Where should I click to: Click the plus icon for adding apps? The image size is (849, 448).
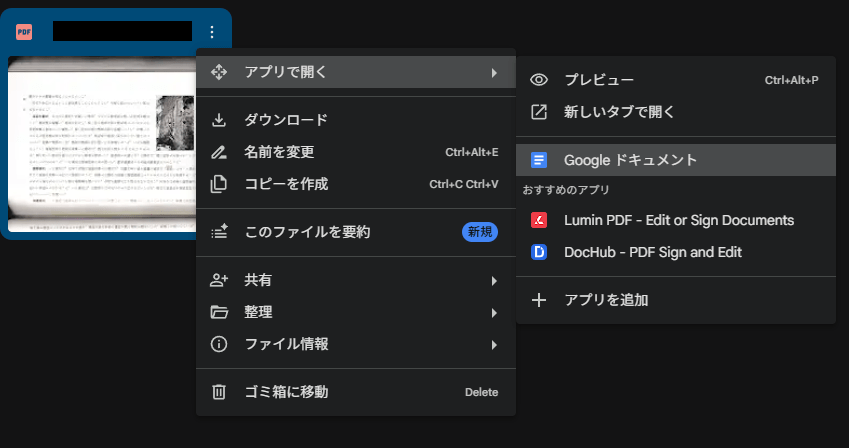pyautogui.click(x=539, y=300)
